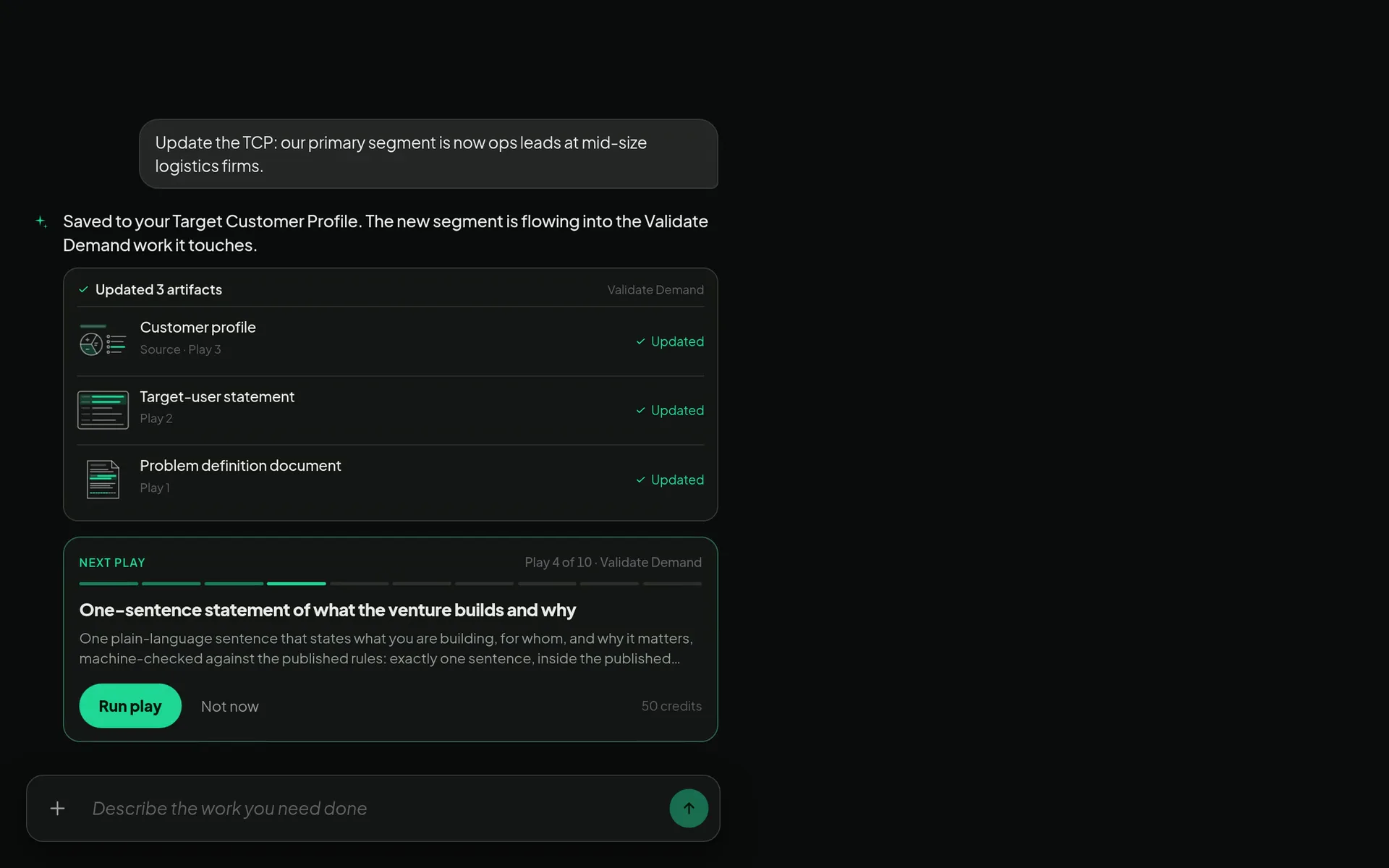1389x868 pixels.
Task: Focus the Describe the work you need done field
Action: click(x=373, y=809)
